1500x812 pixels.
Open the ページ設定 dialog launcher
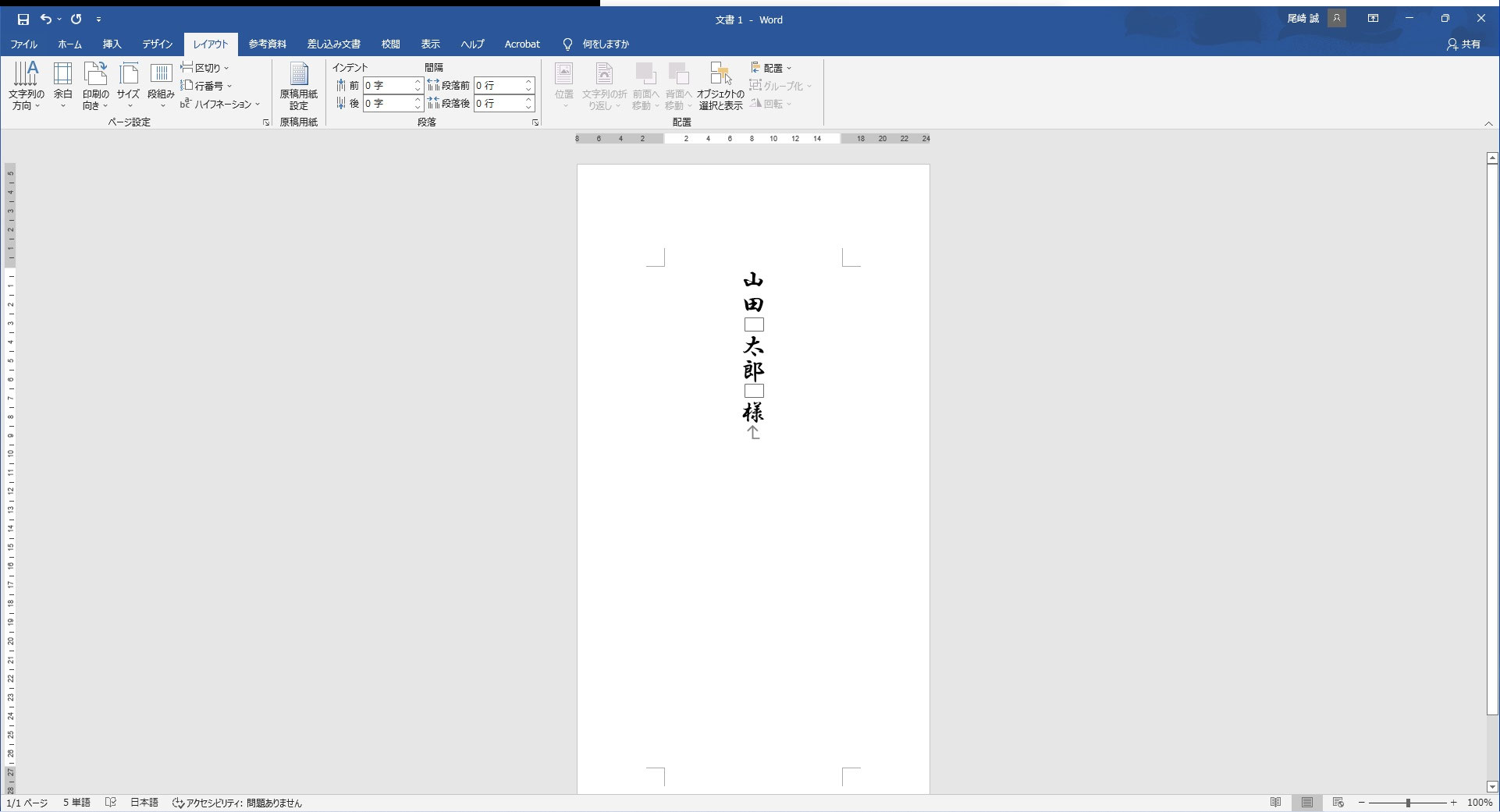(265, 122)
